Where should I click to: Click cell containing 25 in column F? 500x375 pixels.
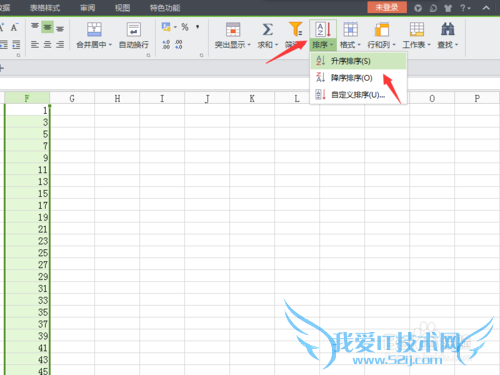coord(27,253)
